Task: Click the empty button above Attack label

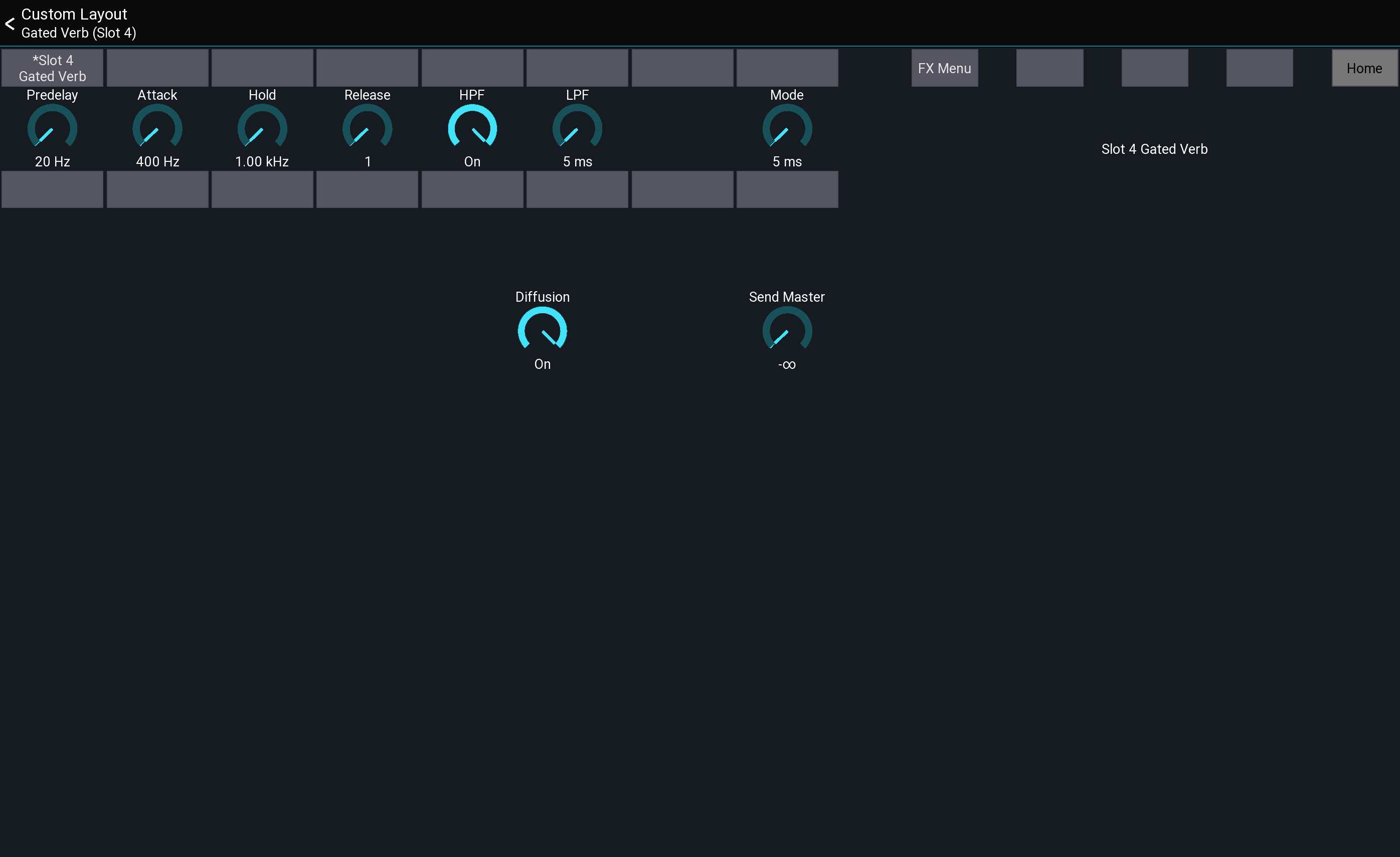Action: coord(157,68)
